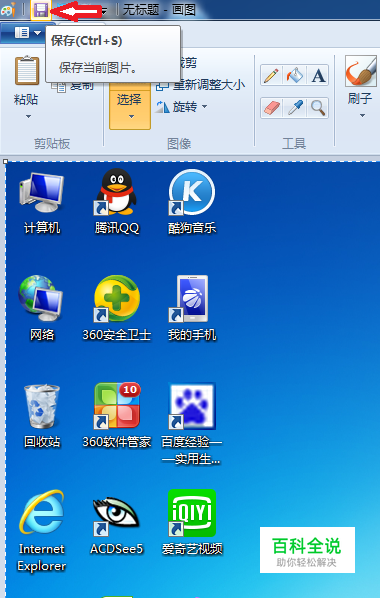Select the Pencil tool
This screenshot has width=380, height=598.
(271, 75)
